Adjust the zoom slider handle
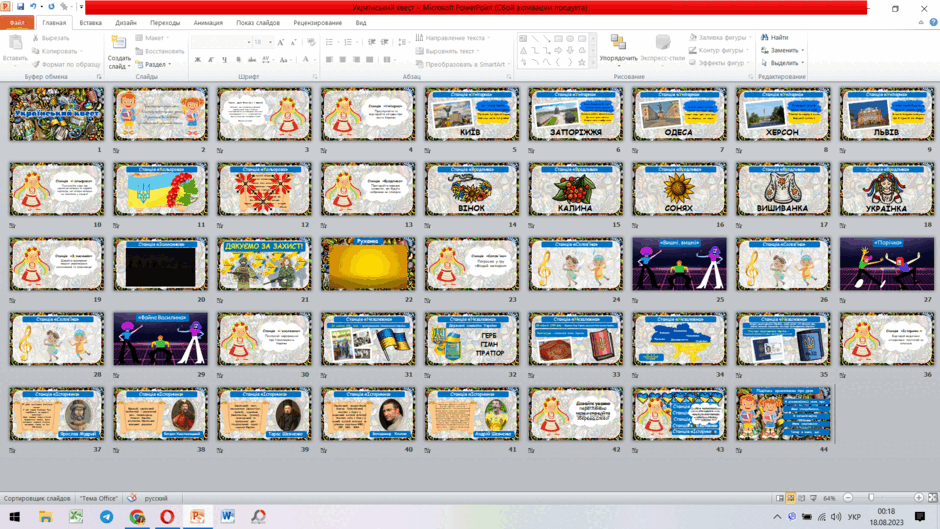 pyautogui.click(x=871, y=498)
